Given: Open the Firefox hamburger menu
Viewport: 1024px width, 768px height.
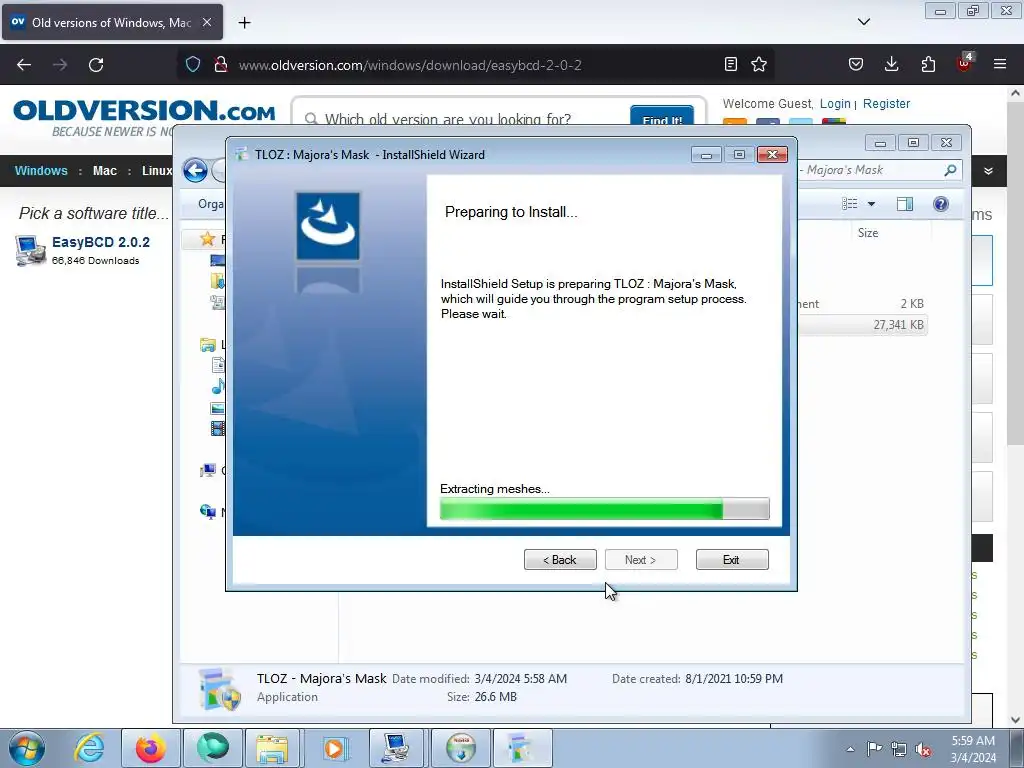Looking at the screenshot, I should [1000, 64].
